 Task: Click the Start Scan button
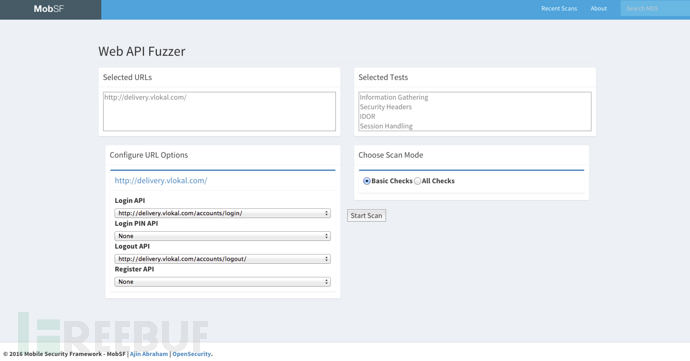tap(367, 216)
